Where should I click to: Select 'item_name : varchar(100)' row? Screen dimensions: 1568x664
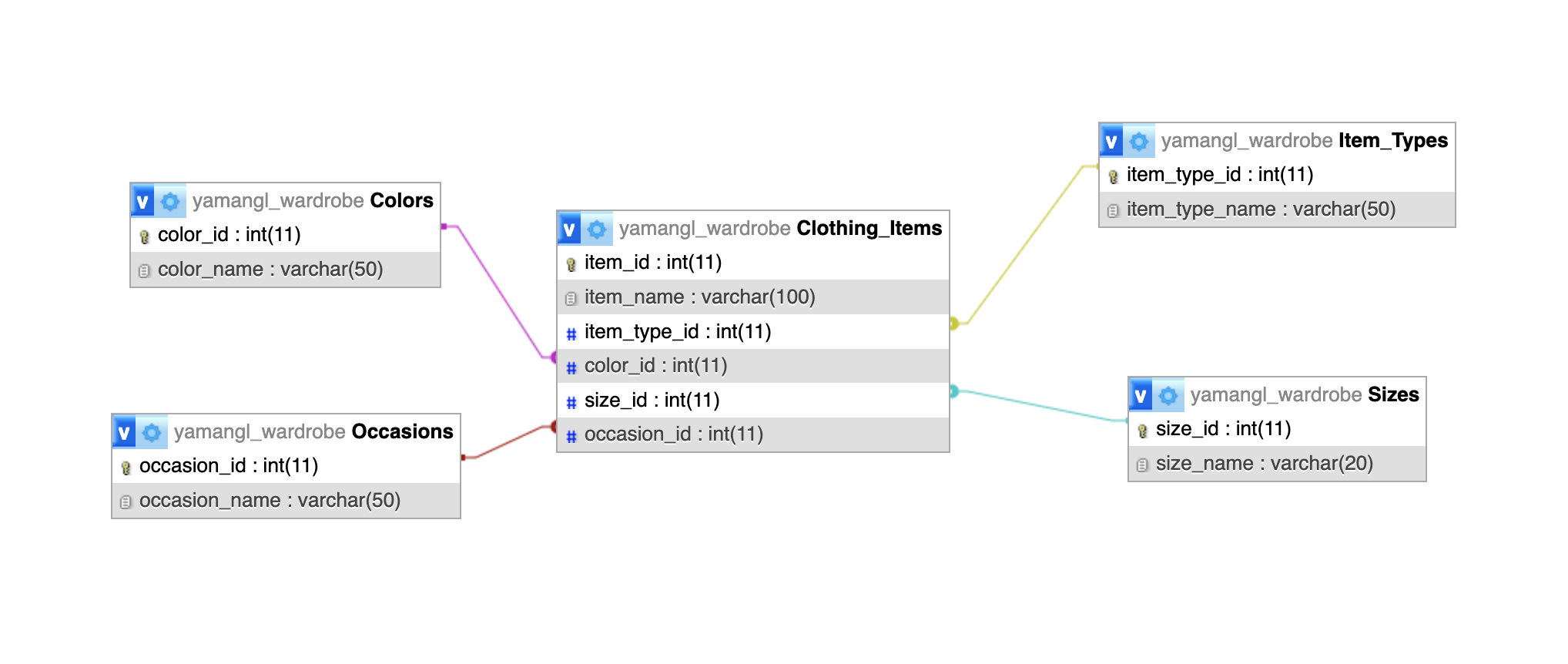[753, 297]
